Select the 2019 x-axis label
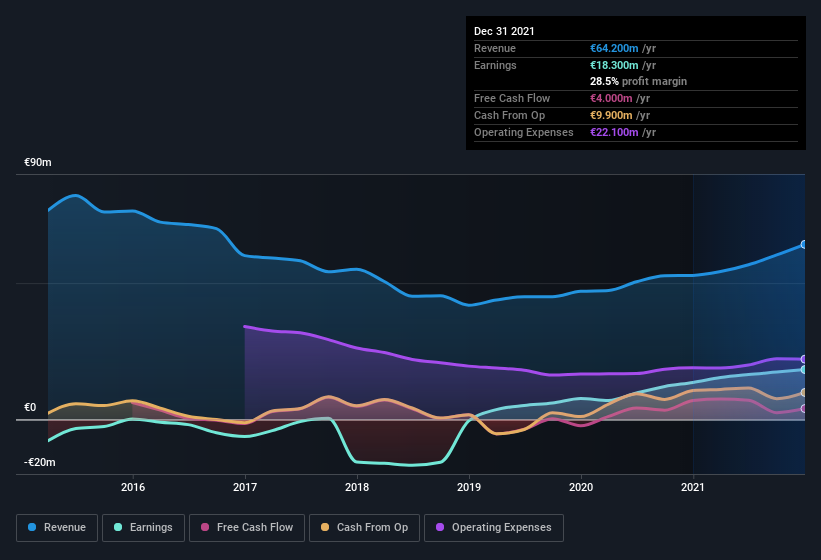 [469, 487]
